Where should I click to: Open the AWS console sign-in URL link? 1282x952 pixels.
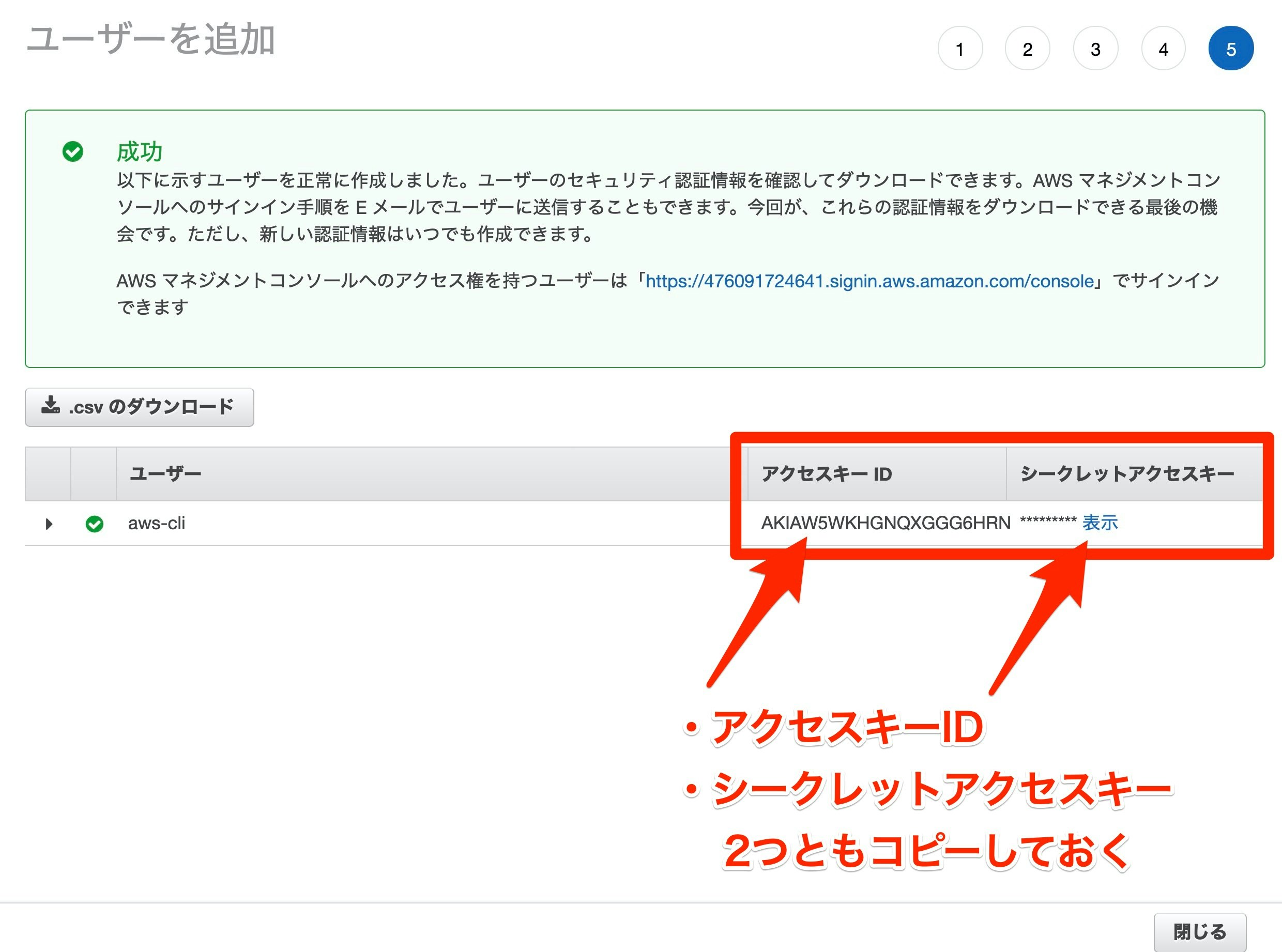tap(869, 281)
